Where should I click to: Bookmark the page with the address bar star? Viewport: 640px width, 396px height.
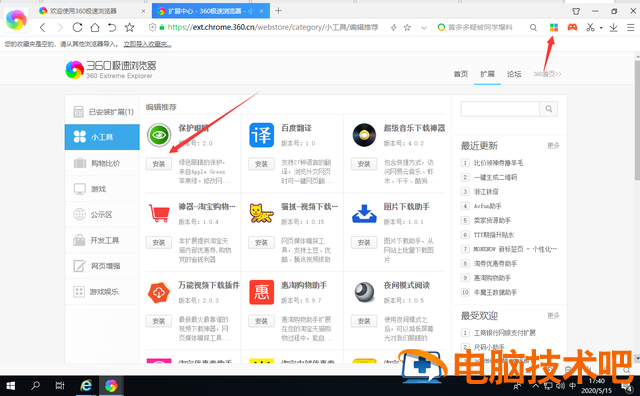[x=407, y=27]
